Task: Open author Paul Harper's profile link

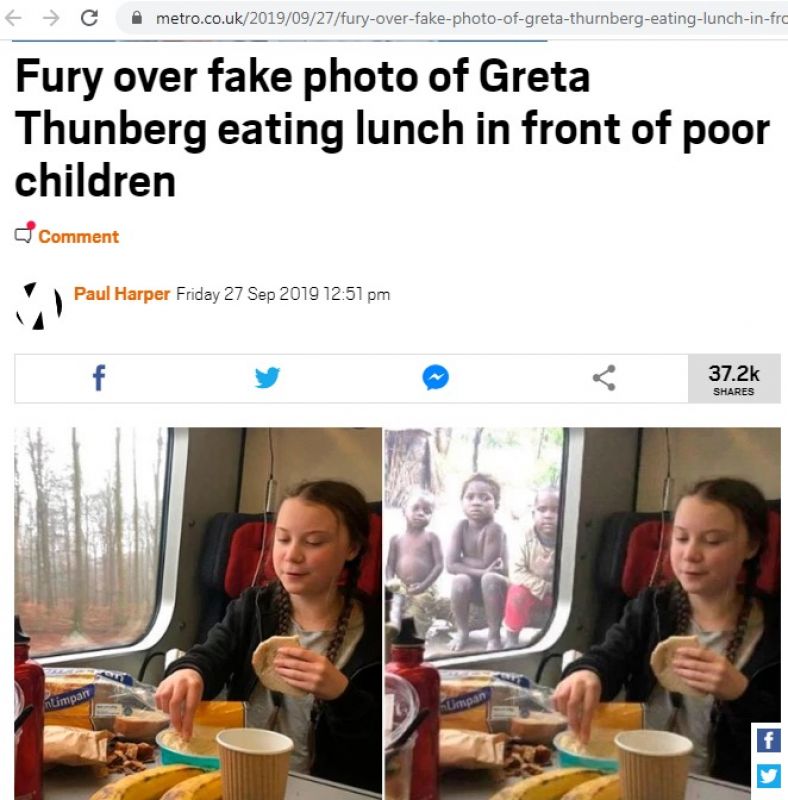Action: (121, 294)
